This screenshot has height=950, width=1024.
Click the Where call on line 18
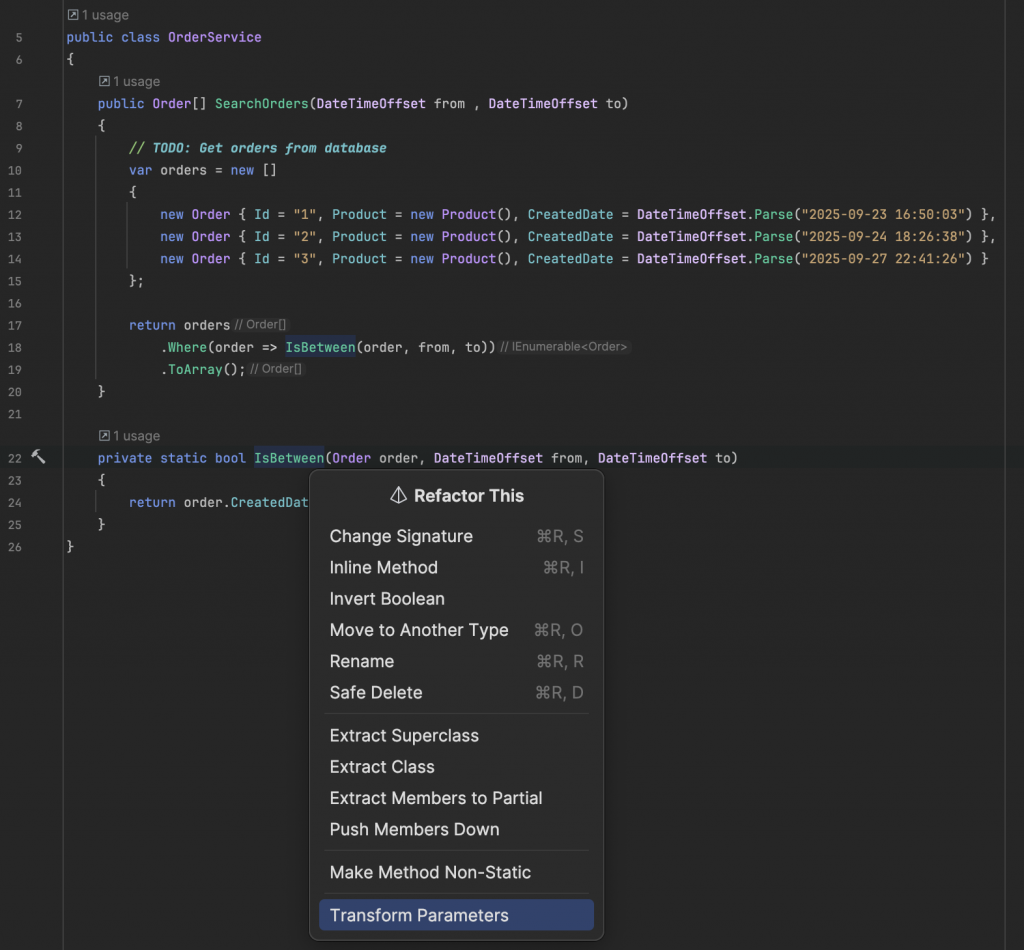pos(187,347)
